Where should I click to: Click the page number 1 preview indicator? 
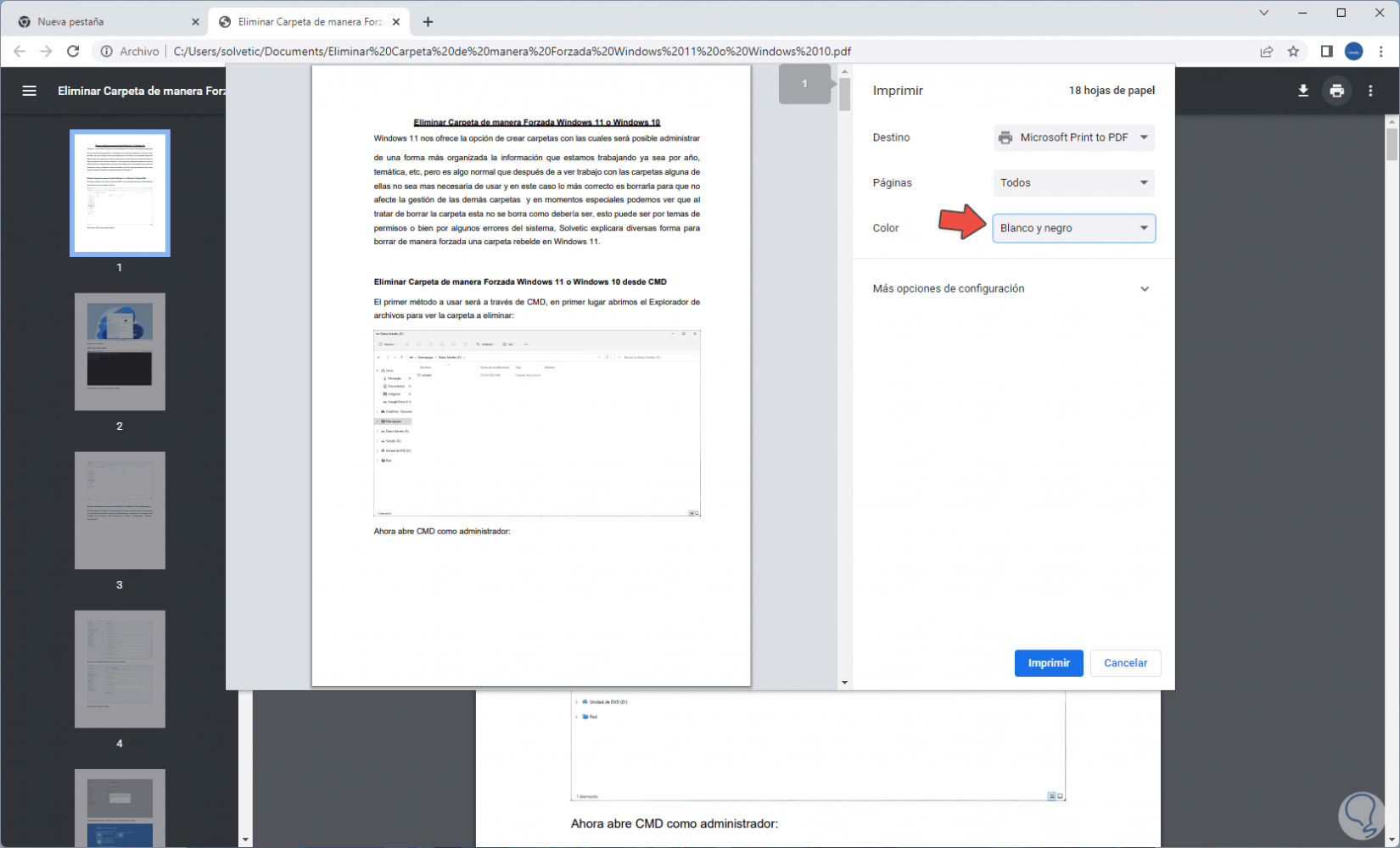point(804,84)
